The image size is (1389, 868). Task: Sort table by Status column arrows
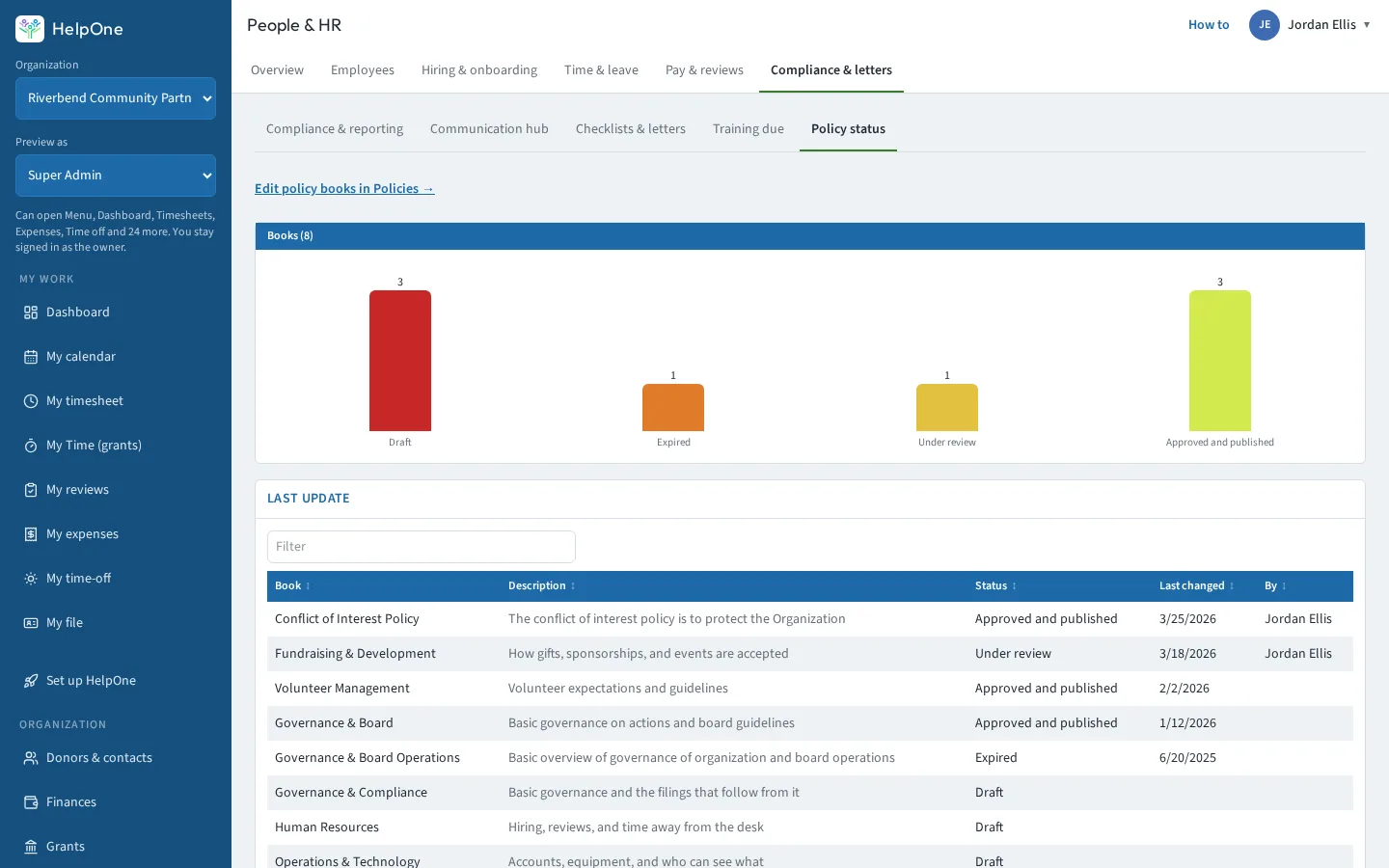[1014, 586]
